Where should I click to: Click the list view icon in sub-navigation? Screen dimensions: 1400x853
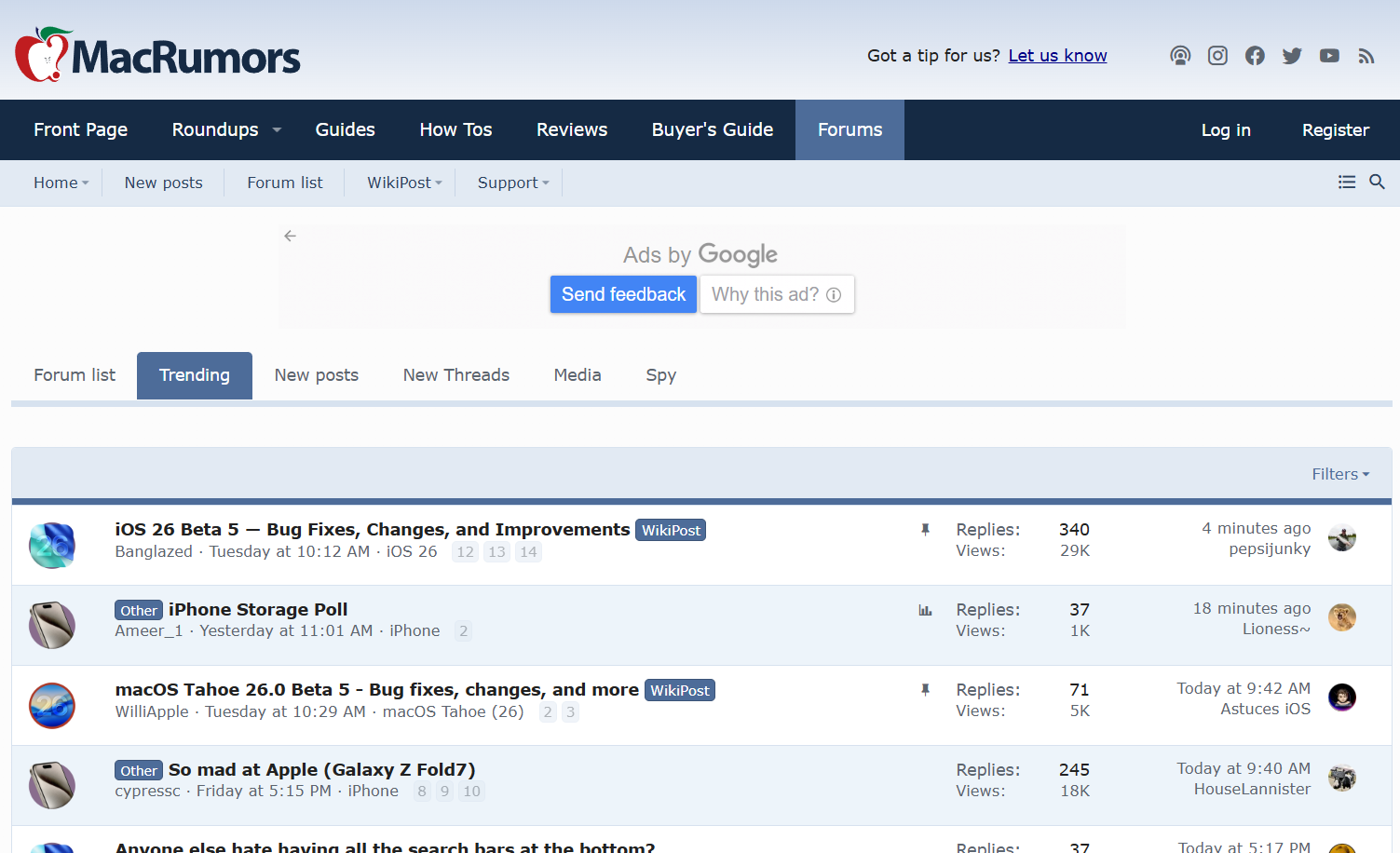[1347, 182]
